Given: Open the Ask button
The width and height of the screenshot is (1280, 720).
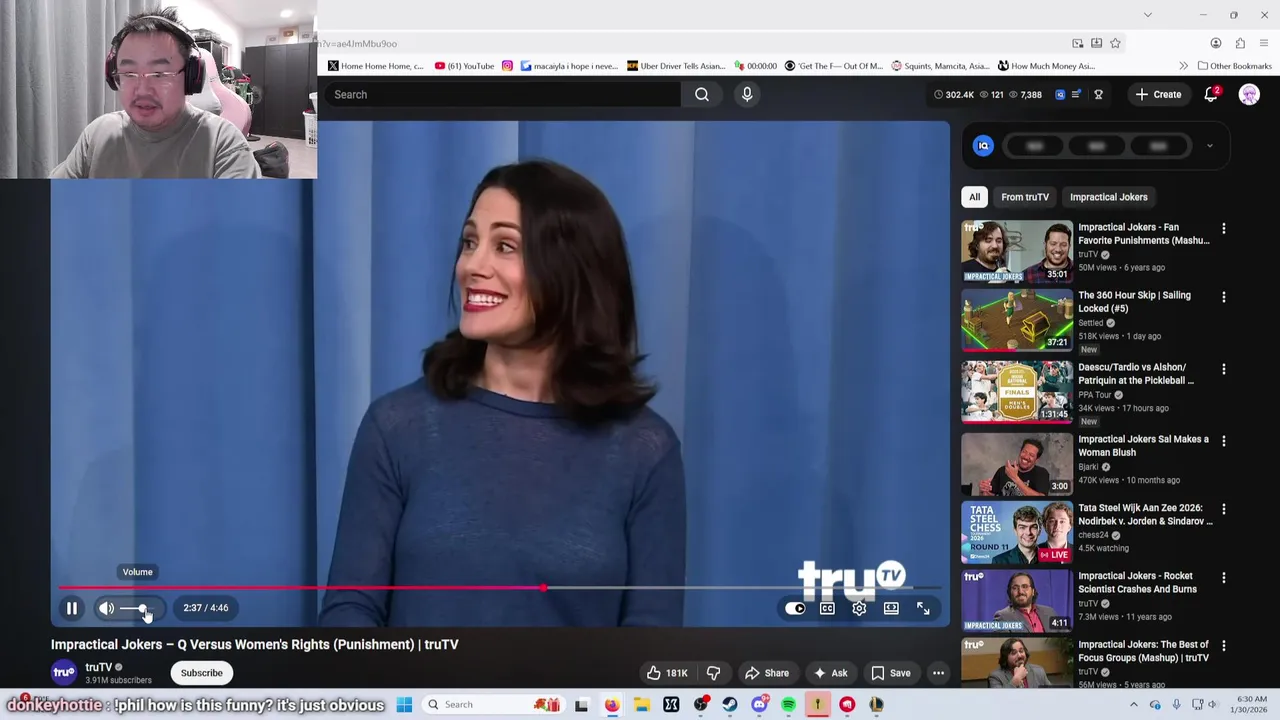Looking at the screenshot, I should coord(830,673).
